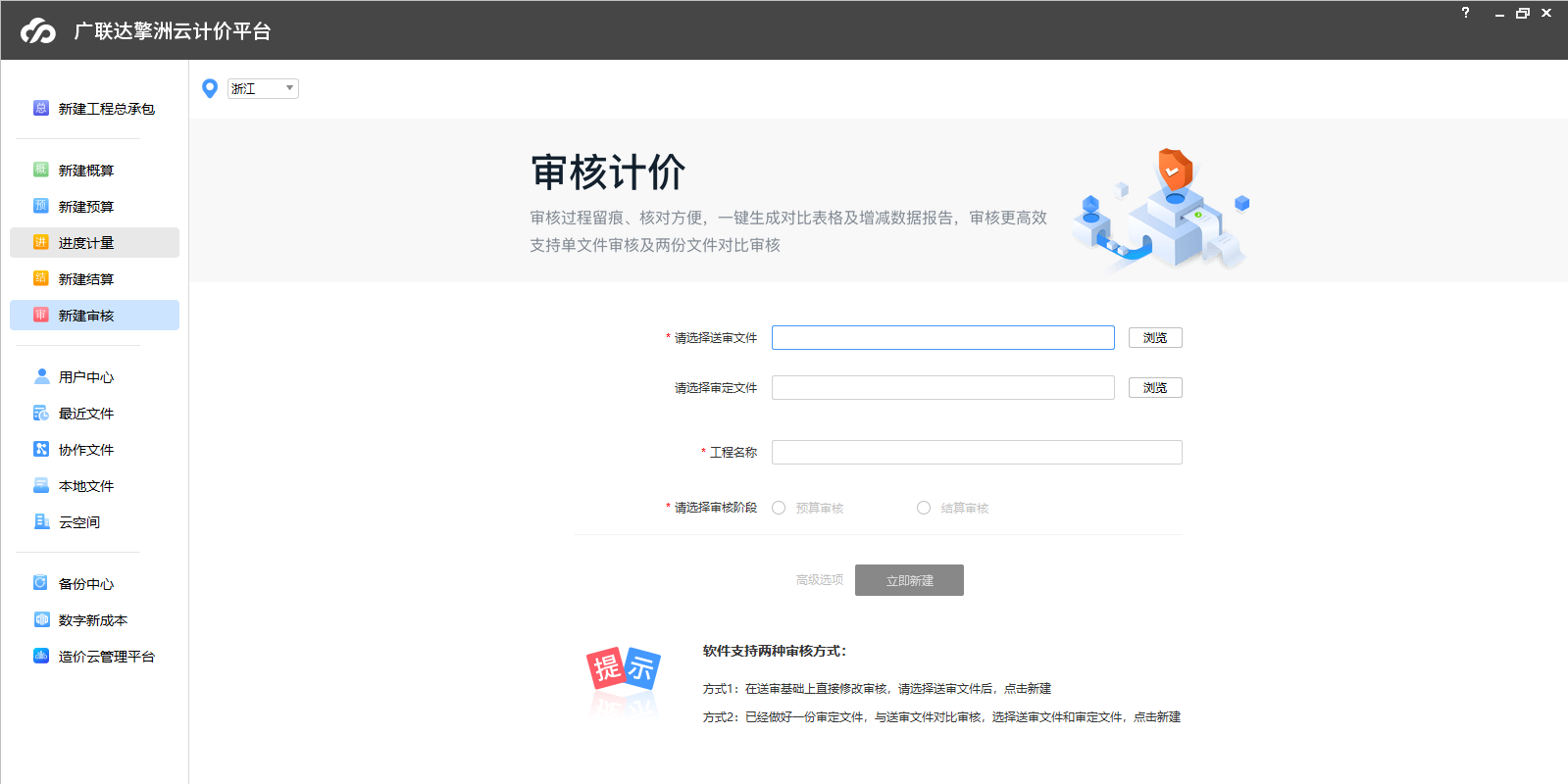
Task: Click the blue location pin icon
Action: [x=210, y=88]
